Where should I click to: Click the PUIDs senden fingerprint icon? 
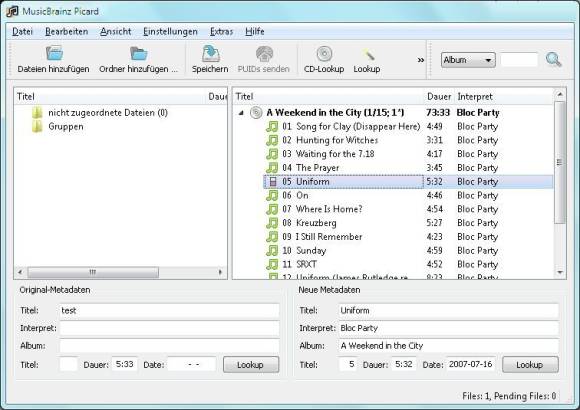[x=264, y=54]
